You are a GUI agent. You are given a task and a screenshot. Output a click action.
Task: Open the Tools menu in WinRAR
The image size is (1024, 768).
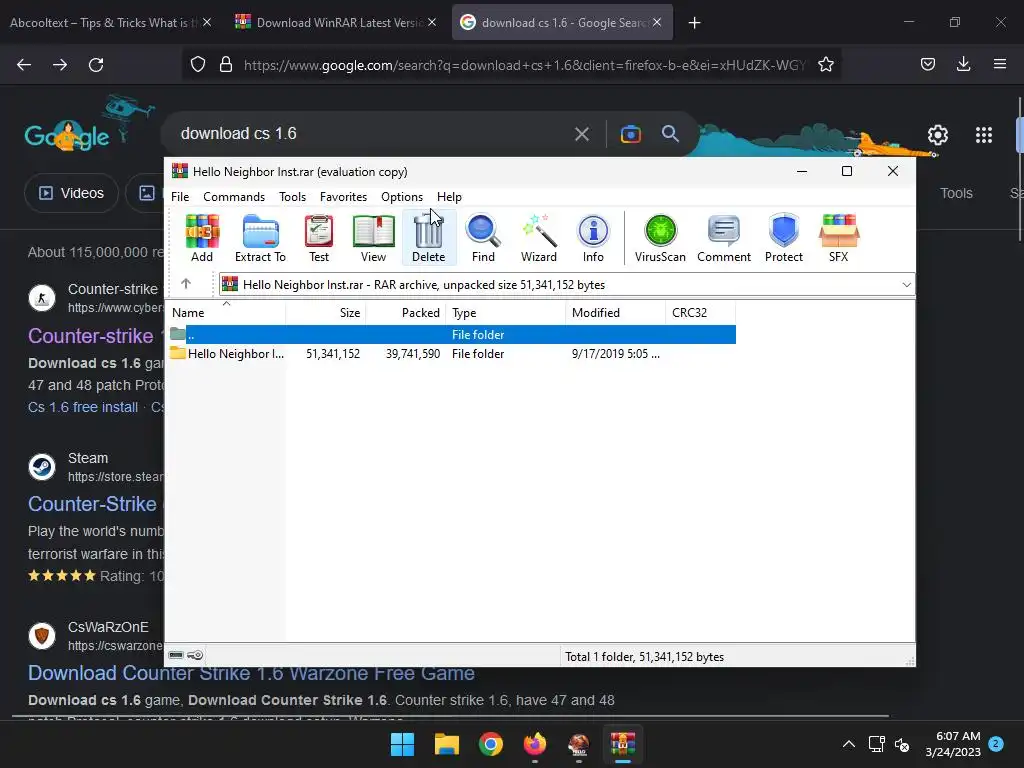pos(292,197)
